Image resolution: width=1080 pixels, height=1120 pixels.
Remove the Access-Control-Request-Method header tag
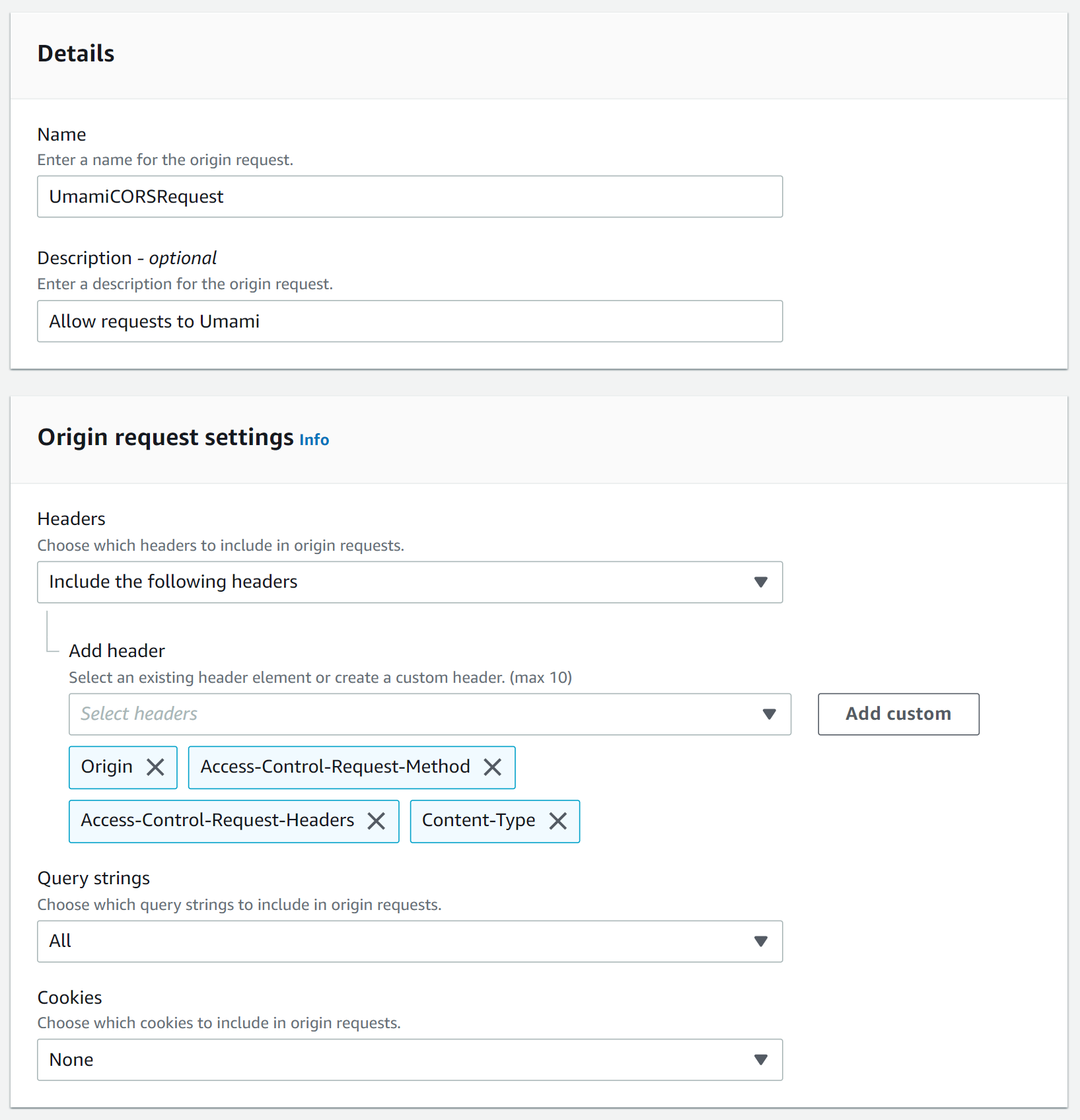492,767
